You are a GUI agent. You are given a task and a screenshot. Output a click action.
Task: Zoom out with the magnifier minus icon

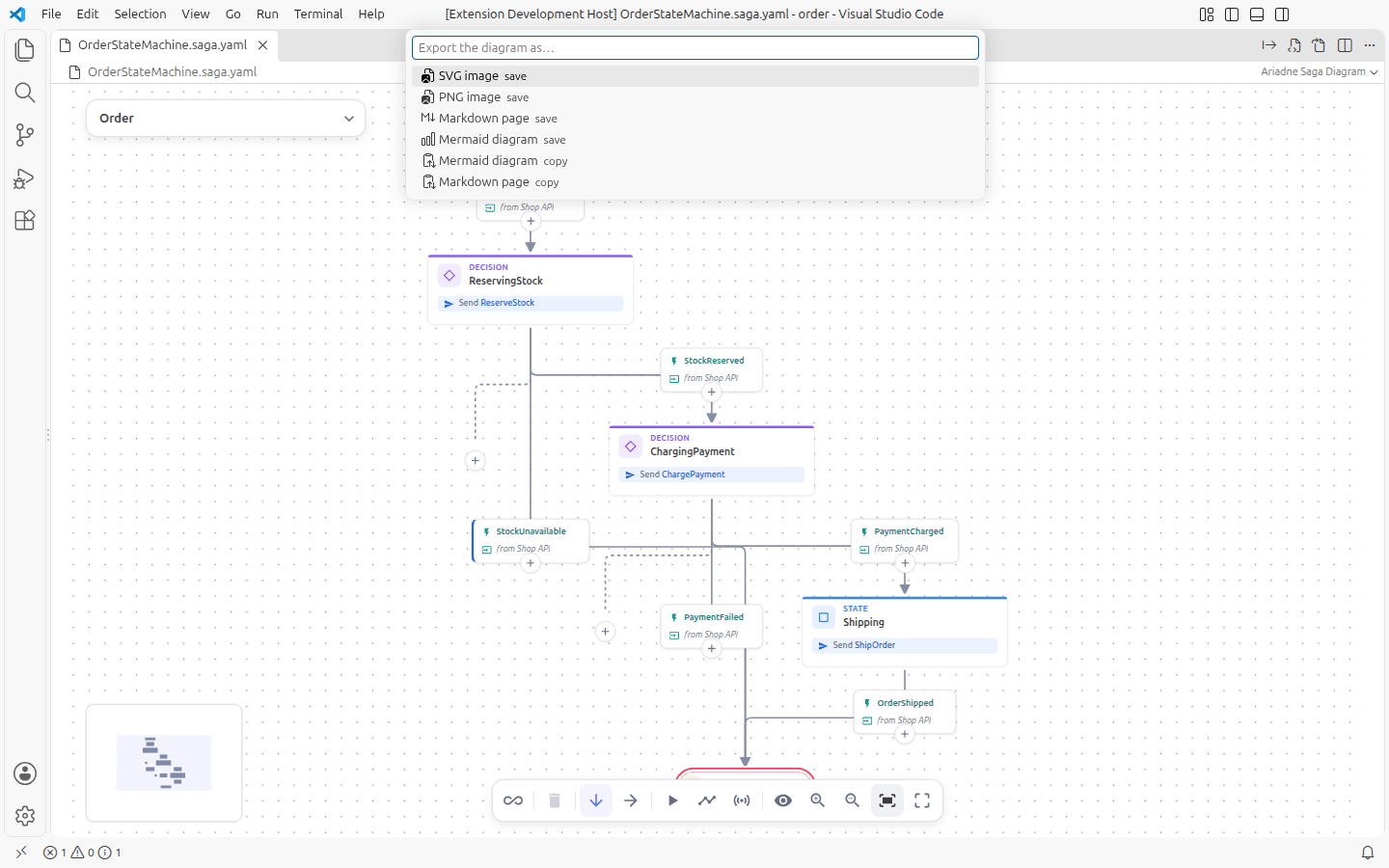click(x=853, y=800)
